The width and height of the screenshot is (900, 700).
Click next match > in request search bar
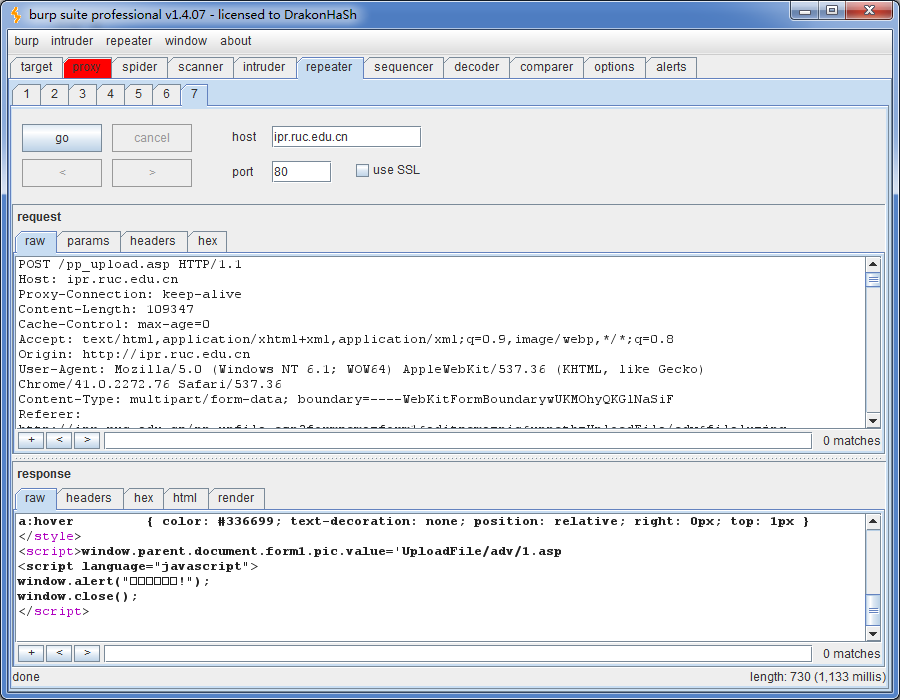[87, 440]
